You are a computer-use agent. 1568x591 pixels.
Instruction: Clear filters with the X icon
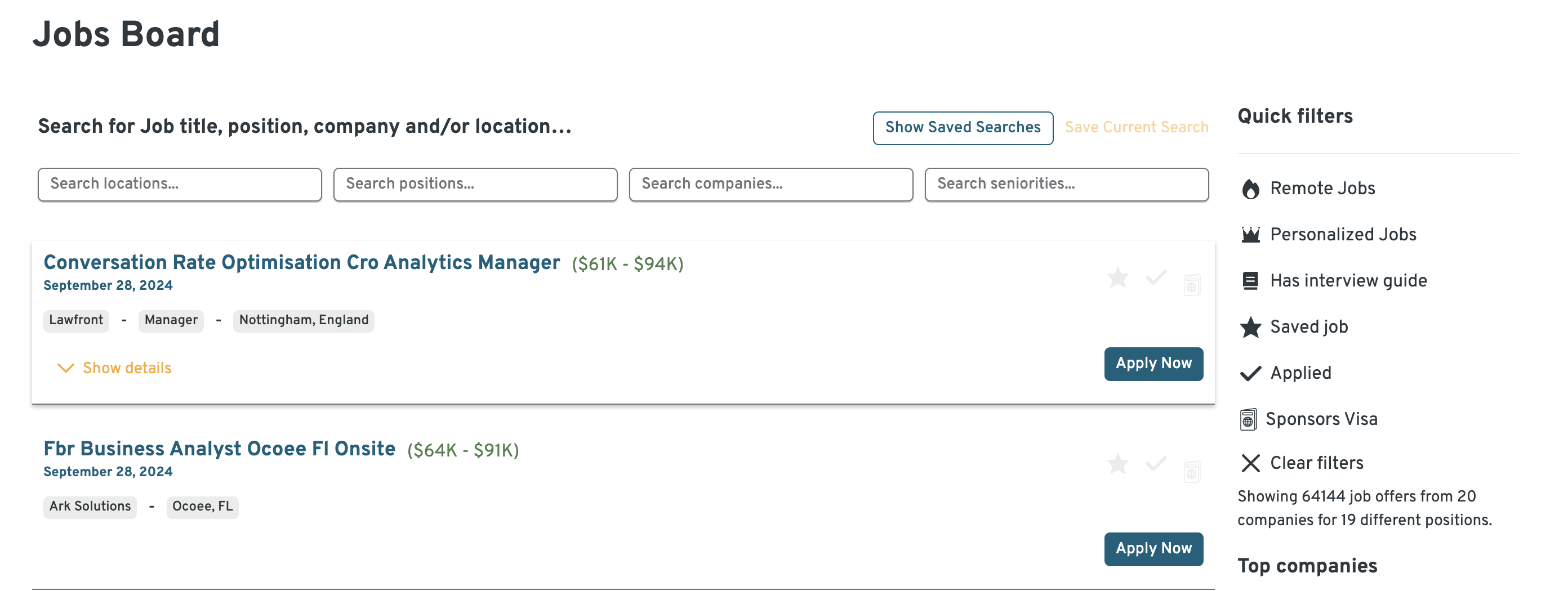pos(1317,463)
